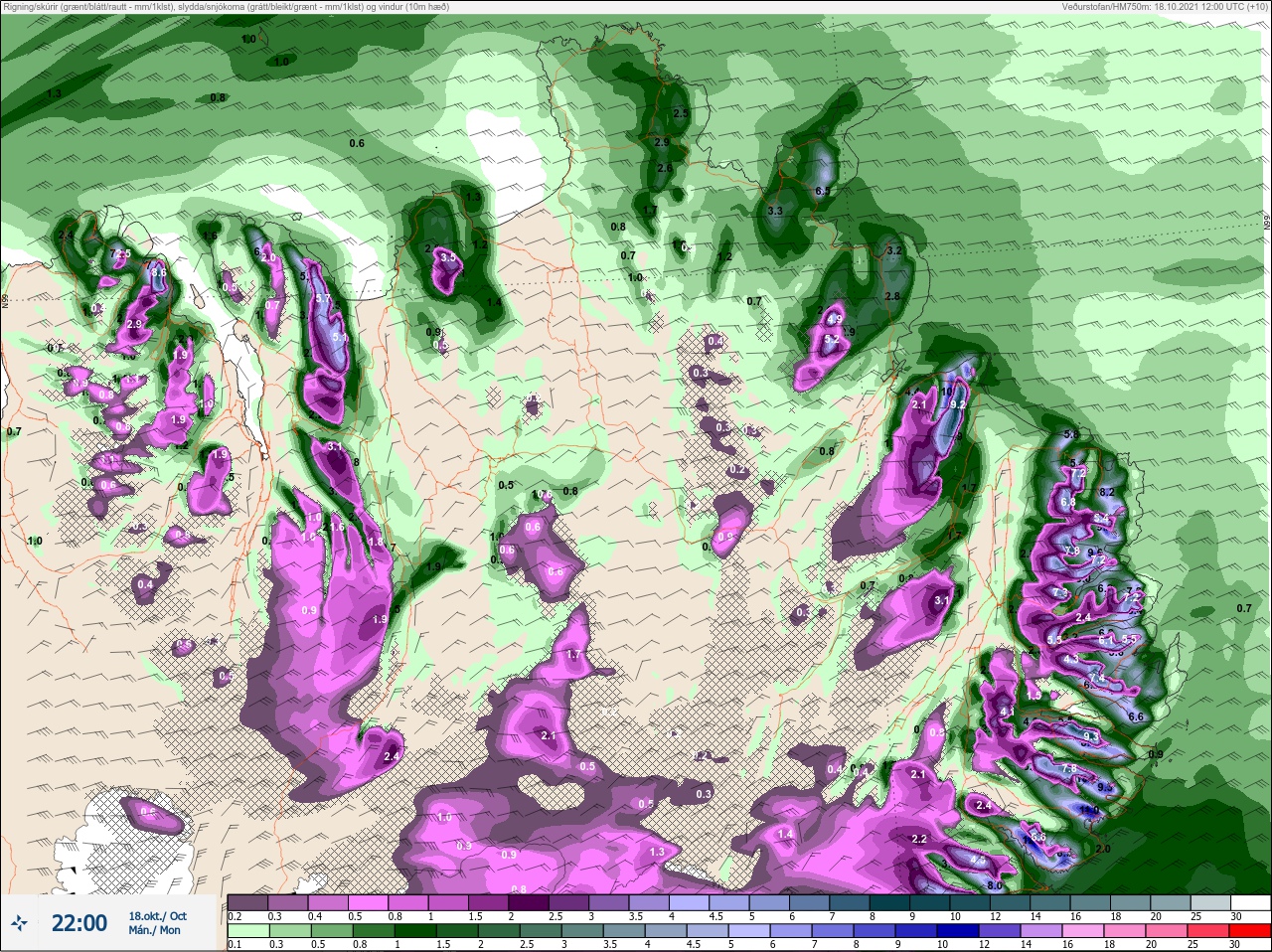Pick the bright pink swatch starting at 0.5 in upper legend
This screenshot has height=952, width=1272.
[x=368, y=902]
